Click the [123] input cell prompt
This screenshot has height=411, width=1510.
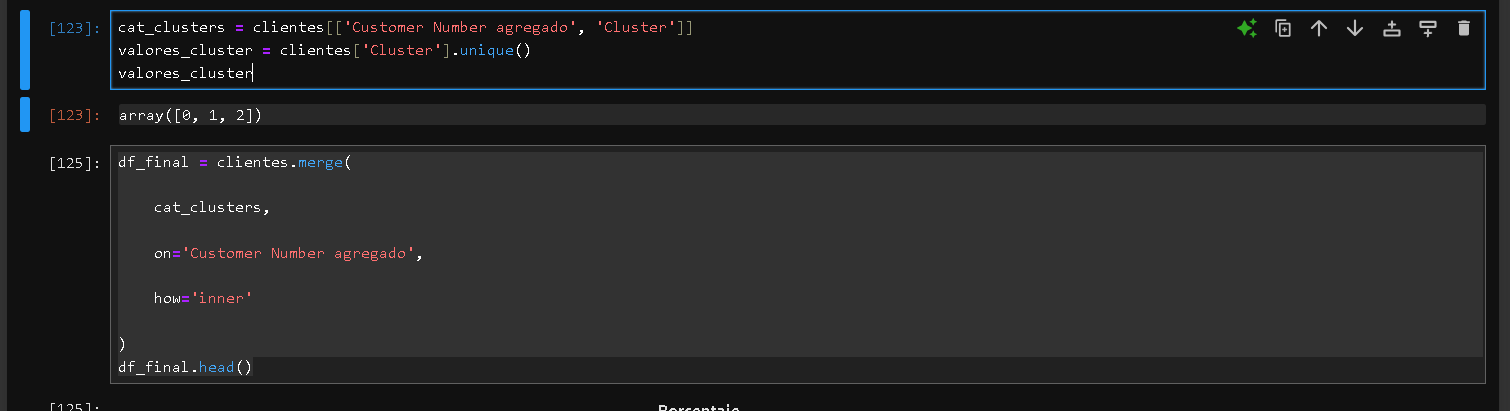tap(74, 28)
